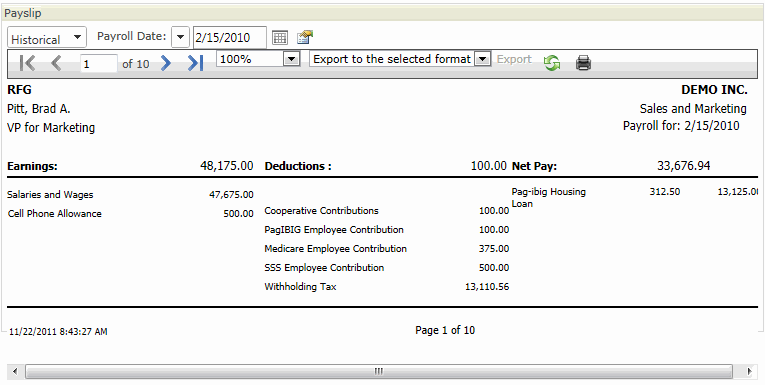Click the scrollbar left arrow
This screenshot has width=765, height=385.
click(15, 371)
